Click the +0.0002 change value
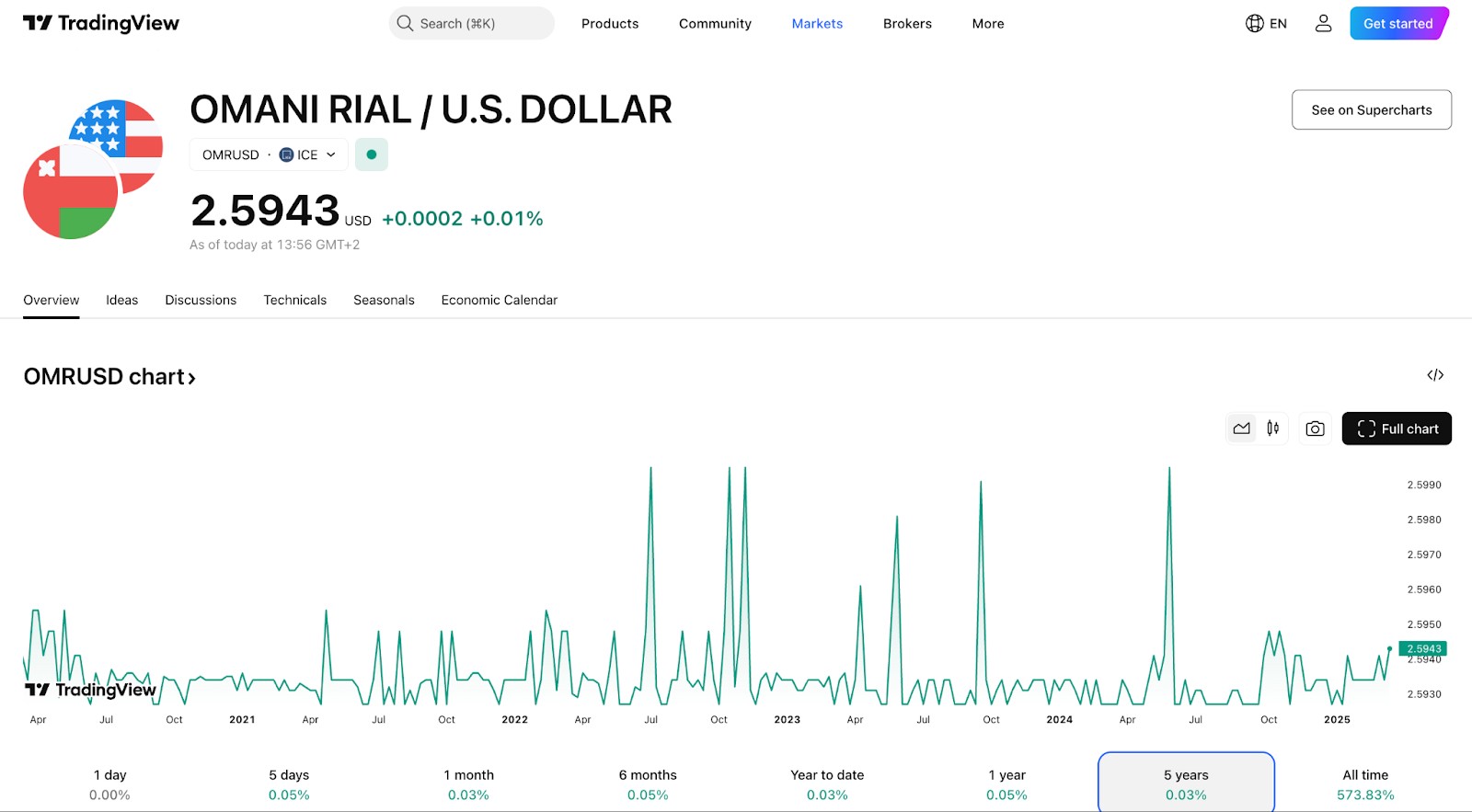1472x812 pixels. (x=422, y=219)
